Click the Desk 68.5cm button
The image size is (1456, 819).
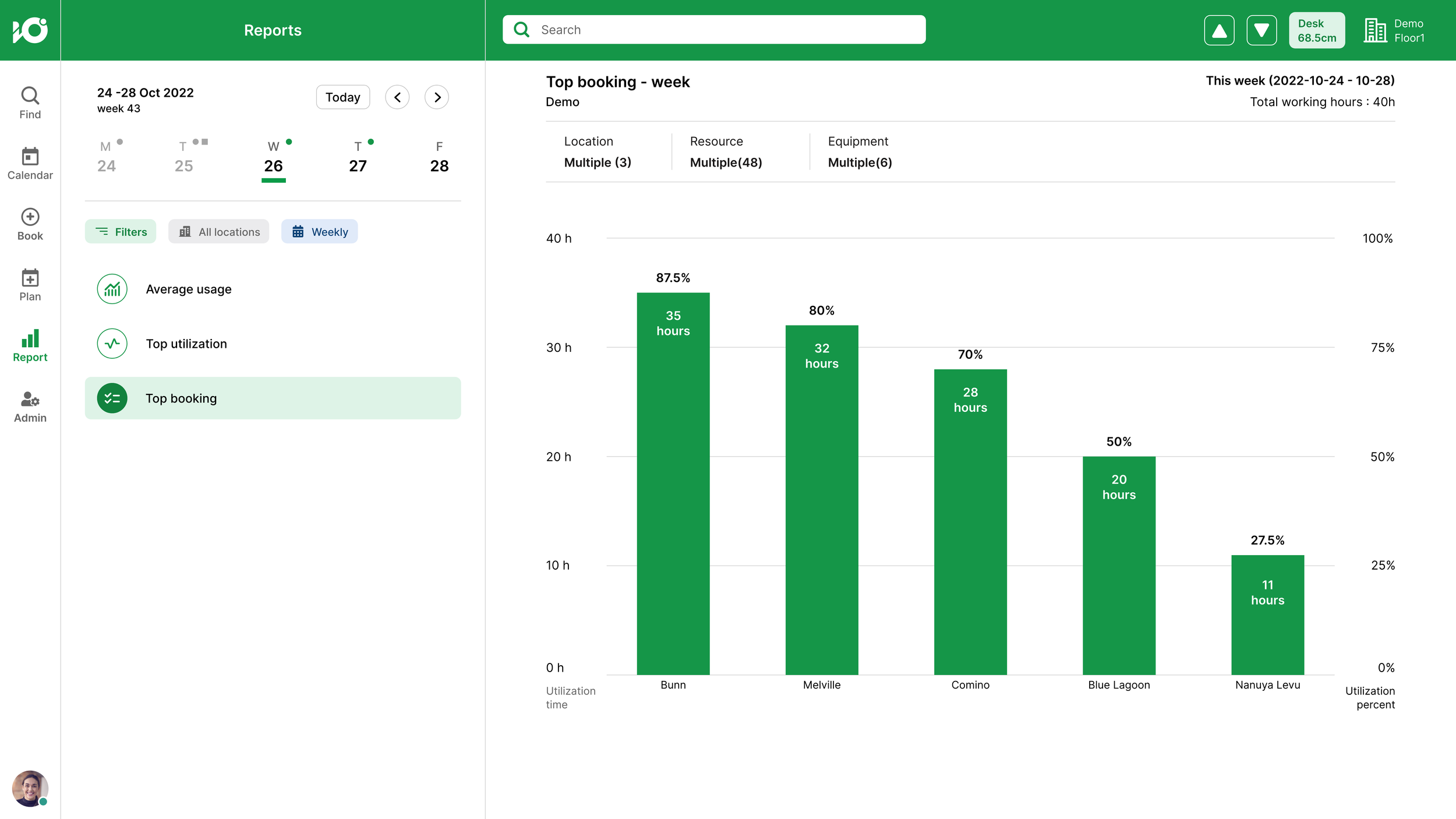[x=1317, y=30]
